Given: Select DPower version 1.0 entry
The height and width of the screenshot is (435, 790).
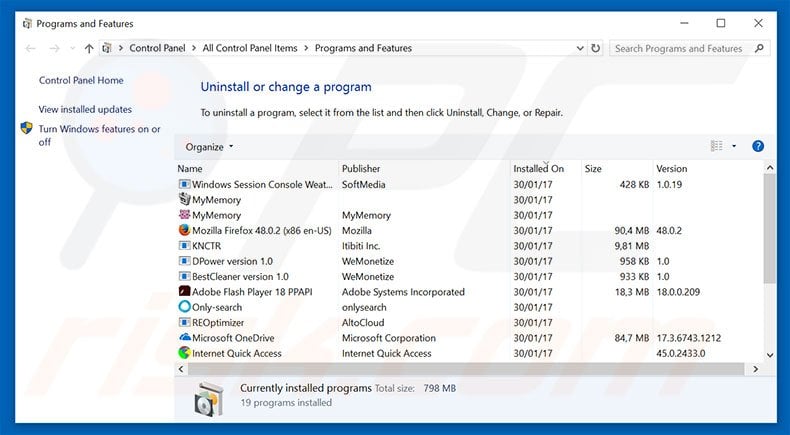Looking at the screenshot, I should click(232, 262).
